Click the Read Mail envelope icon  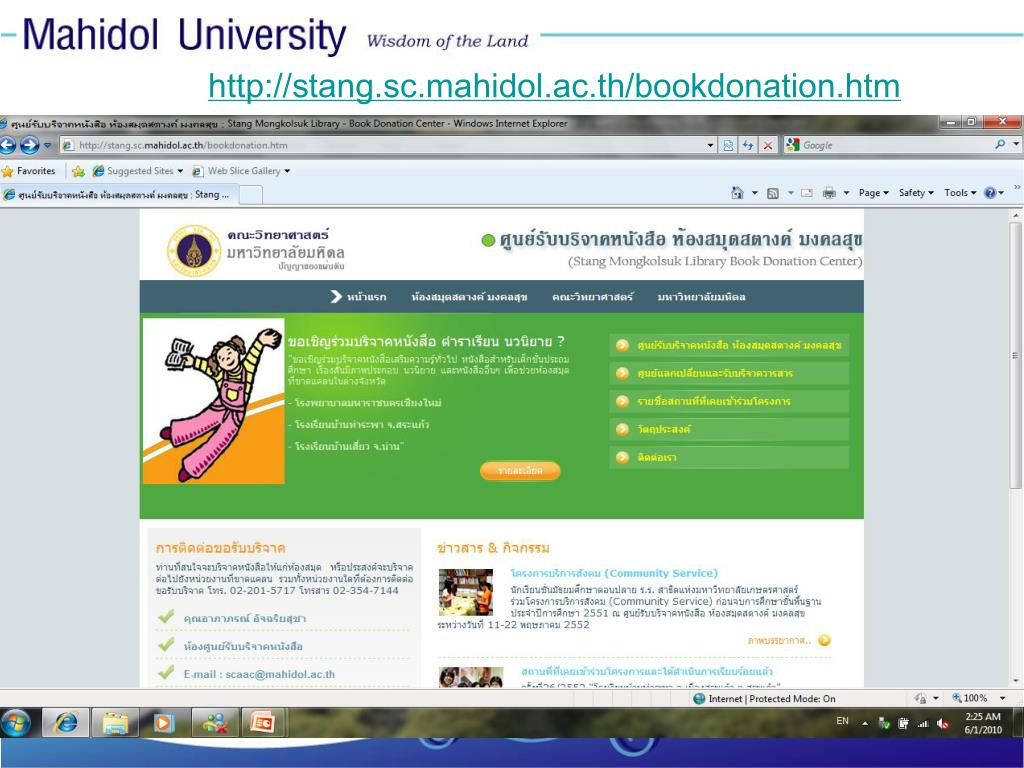(x=807, y=193)
